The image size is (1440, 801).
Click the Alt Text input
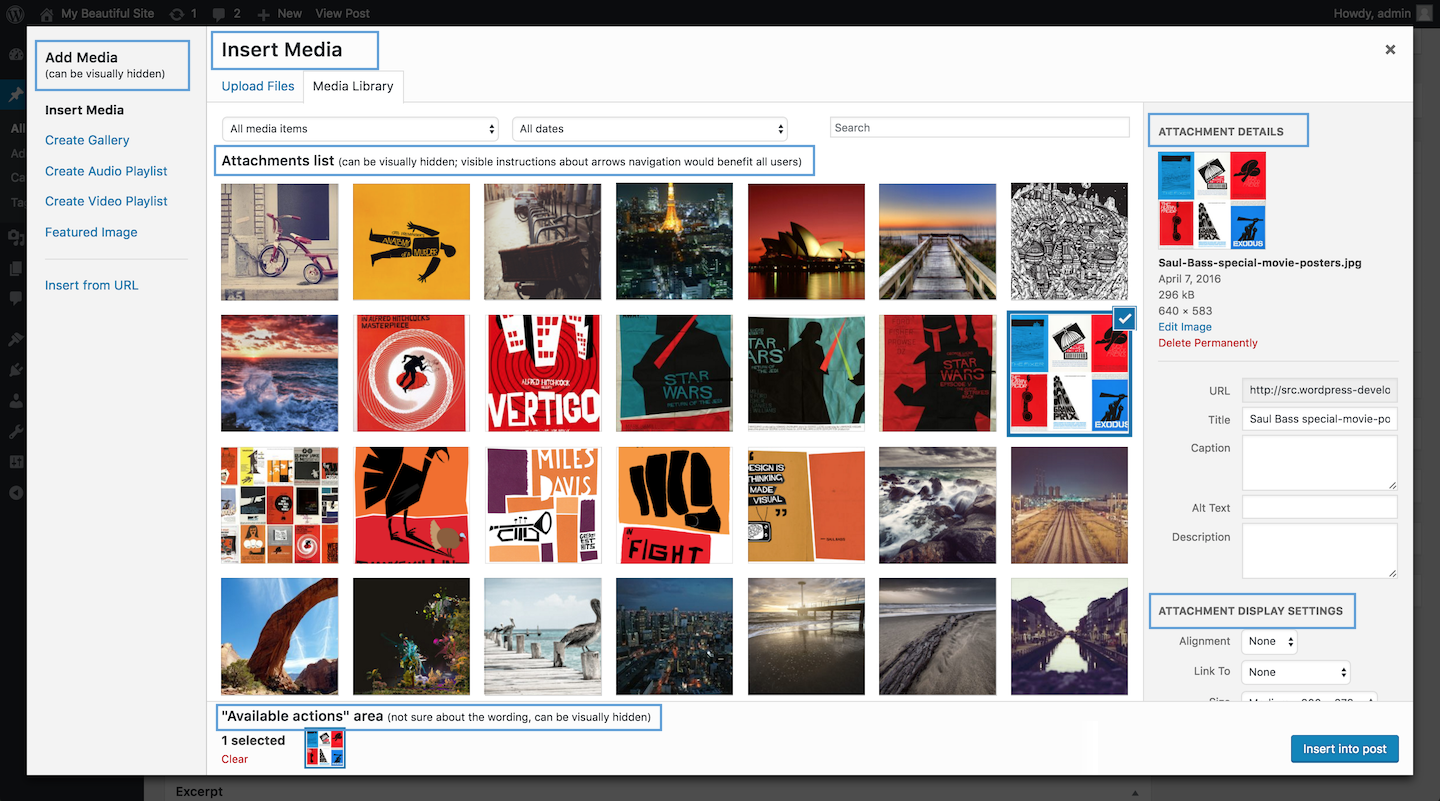[x=1319, y=507]
